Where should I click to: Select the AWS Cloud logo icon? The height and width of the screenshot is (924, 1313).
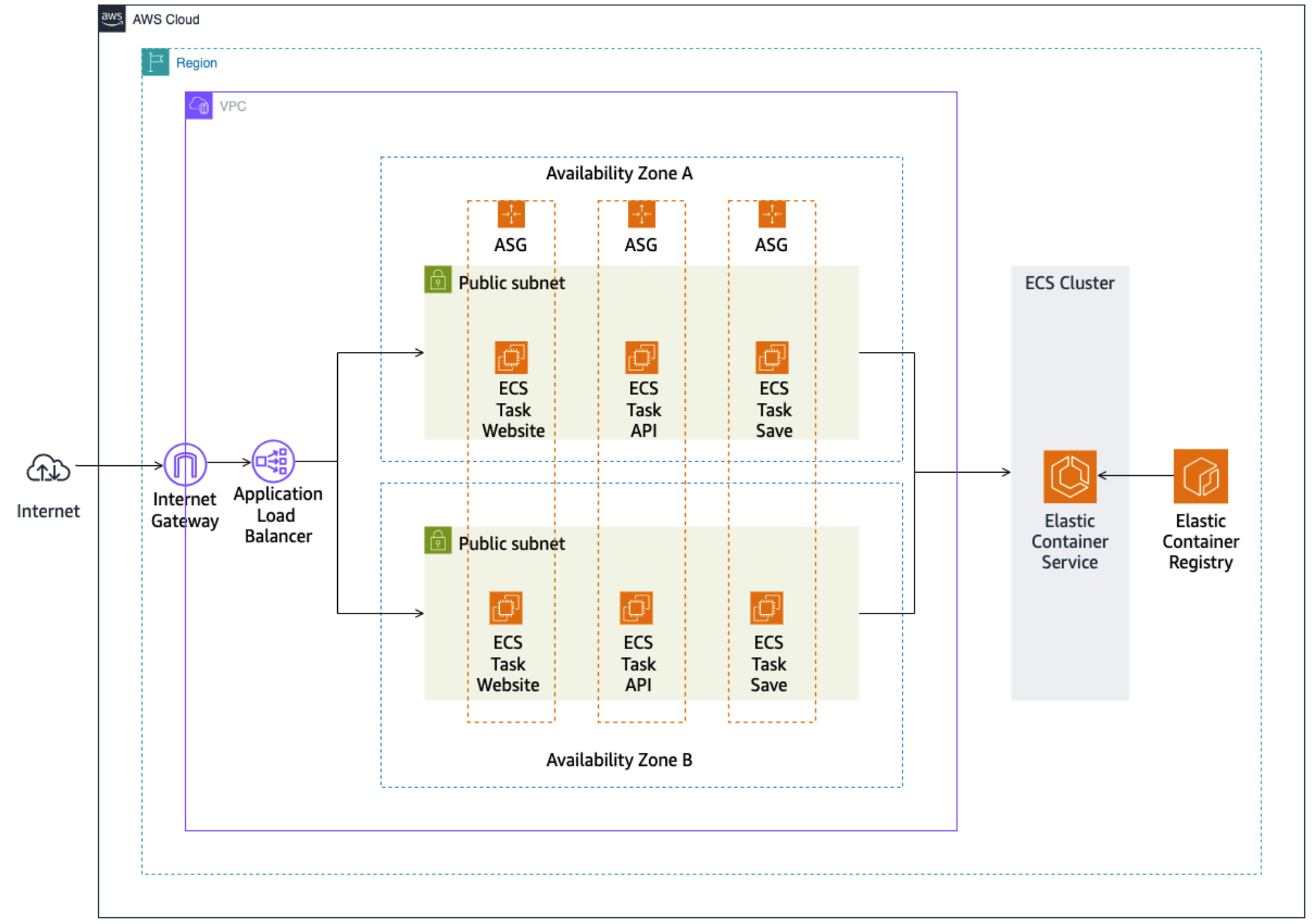[x=112, y=19]
